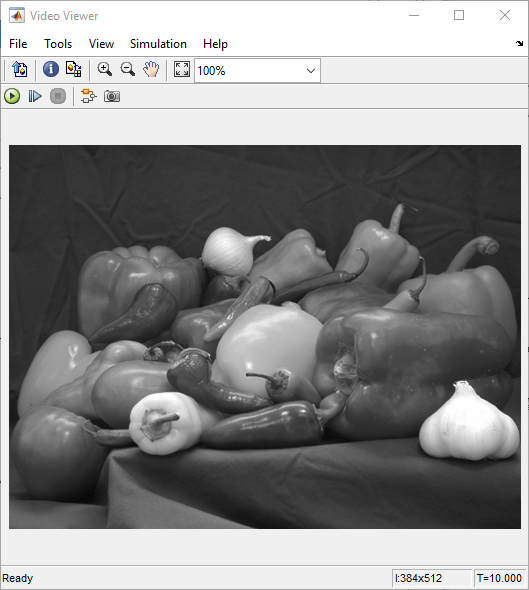
Task: Open the Simulation menu
Action: click(x=158, y=44)
